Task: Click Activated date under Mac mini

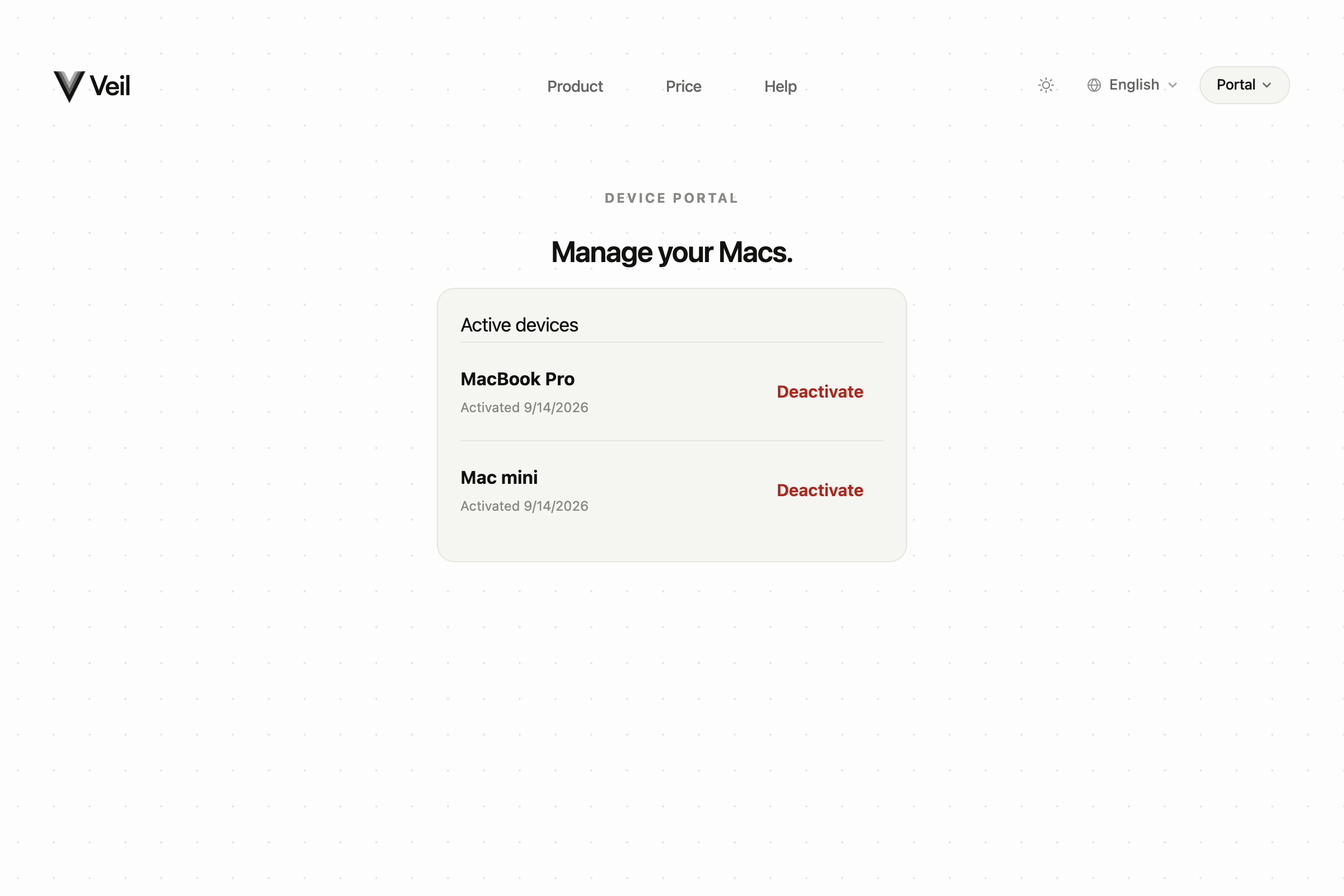Action: (525, 506)
